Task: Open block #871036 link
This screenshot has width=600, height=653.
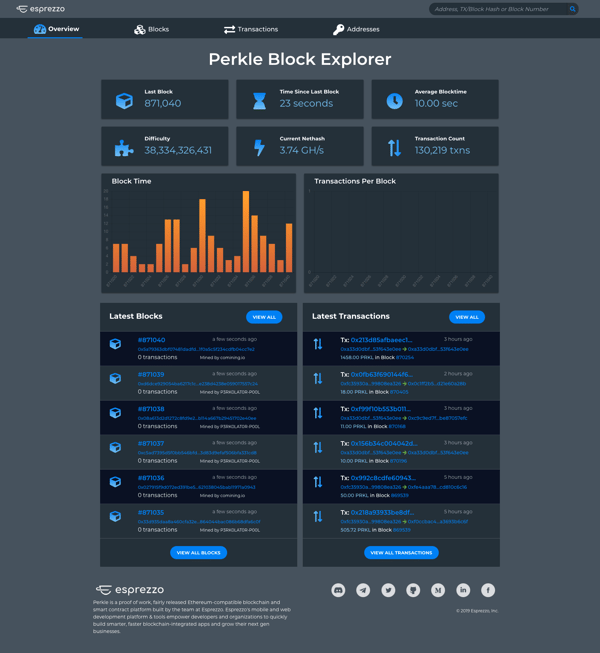Action: (x=151, y=478)
